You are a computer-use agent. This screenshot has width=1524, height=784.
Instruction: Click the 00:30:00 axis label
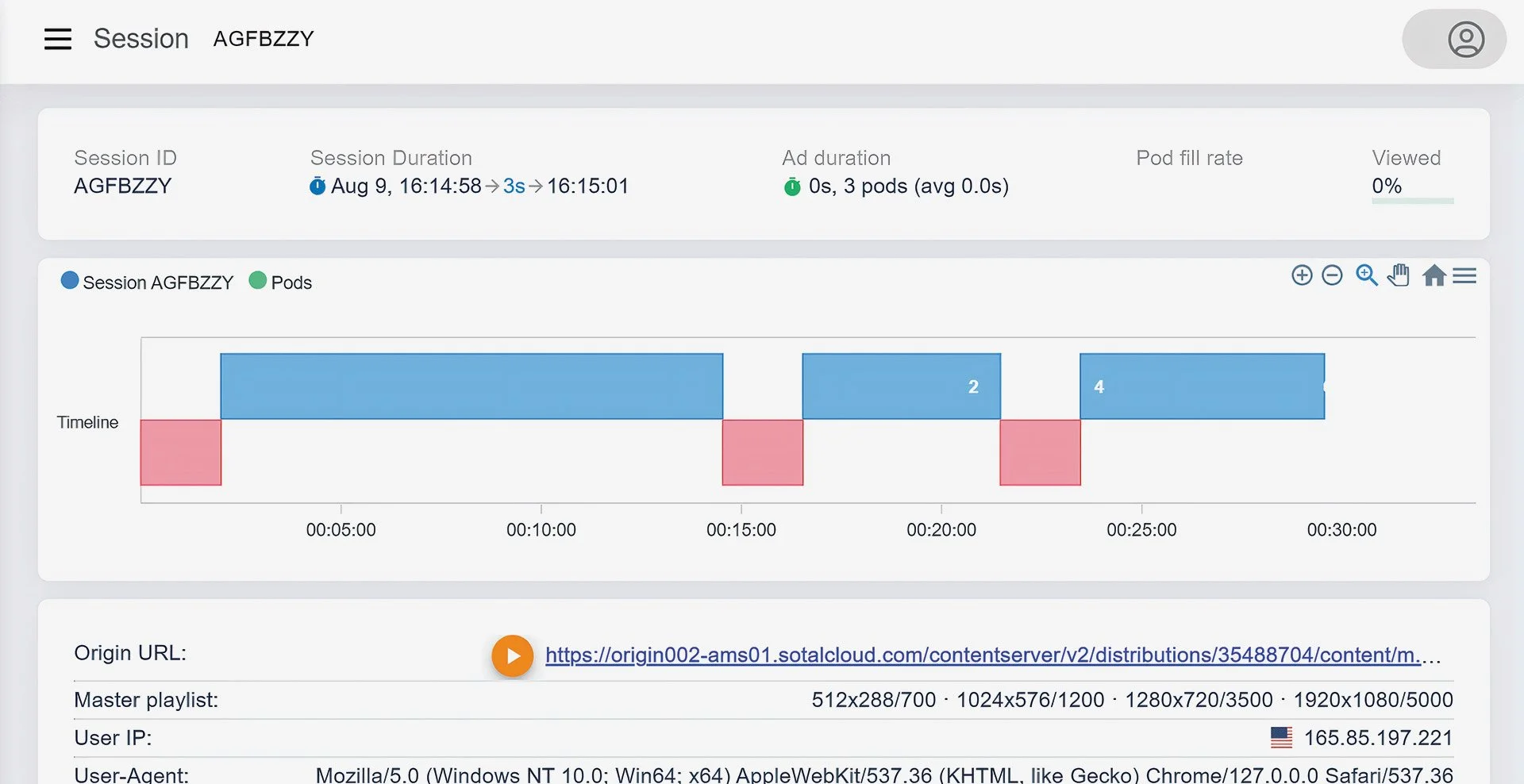point(1342,529)
